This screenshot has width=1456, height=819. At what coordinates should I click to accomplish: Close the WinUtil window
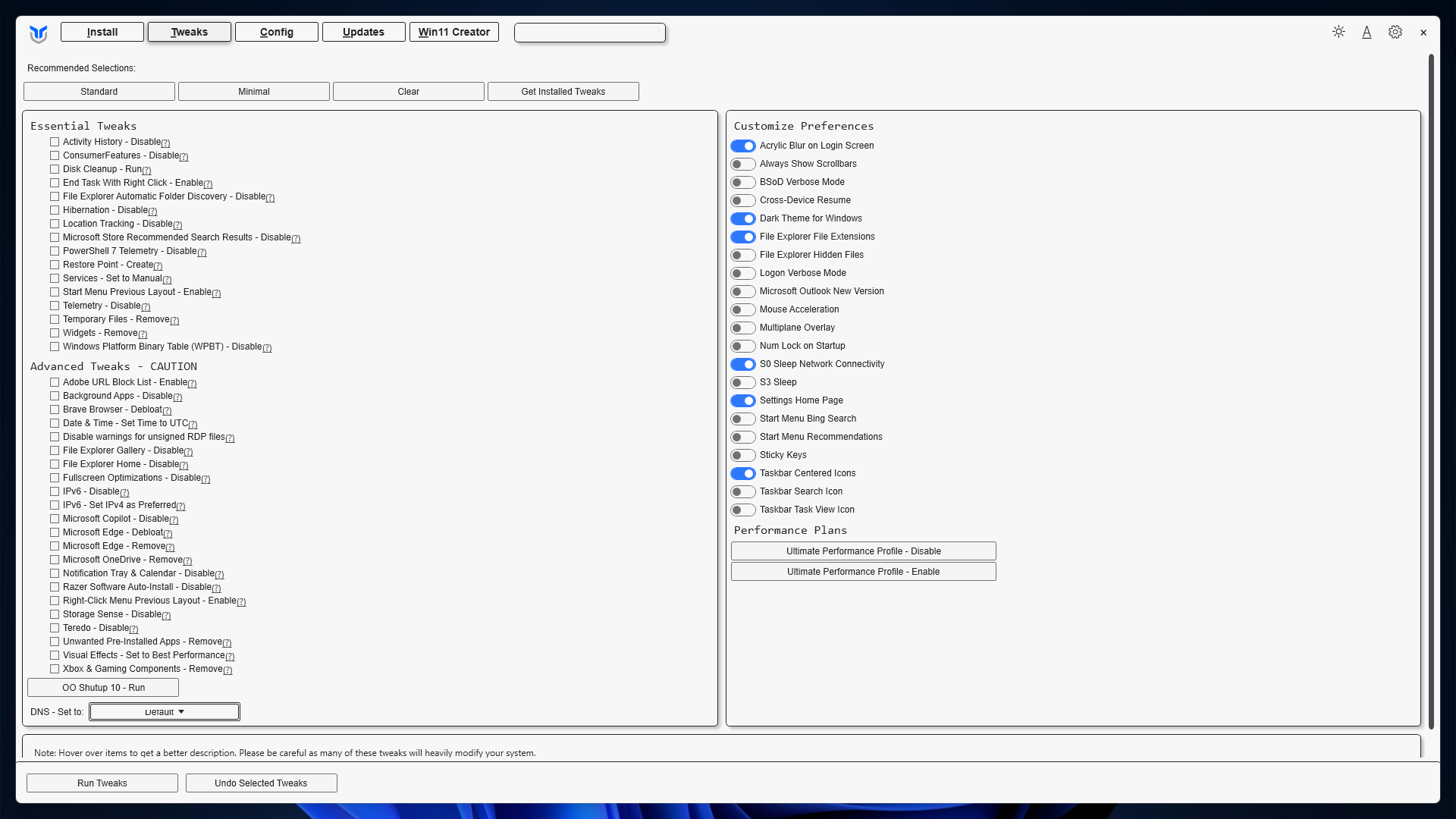coord(1423,33)
